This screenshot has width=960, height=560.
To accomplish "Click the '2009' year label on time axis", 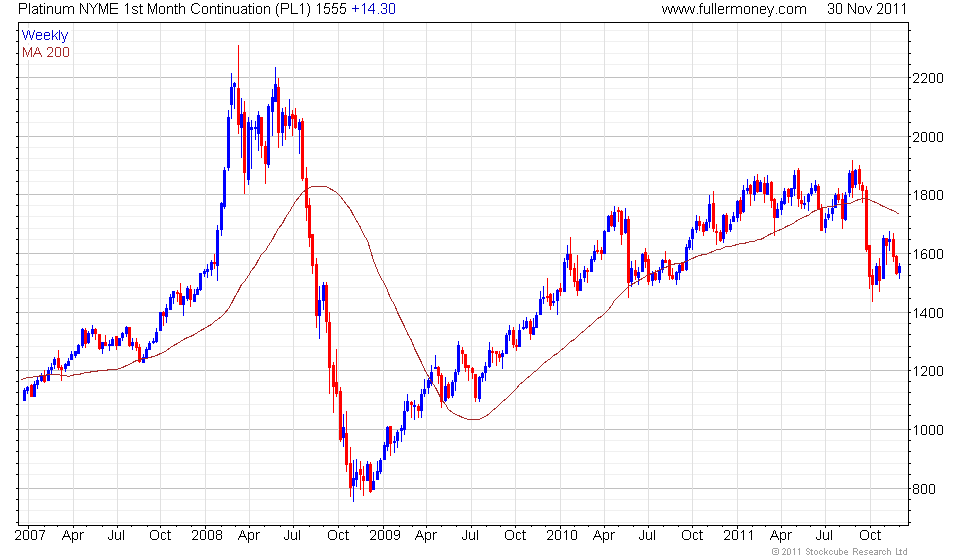I will [x=384, y=536].
